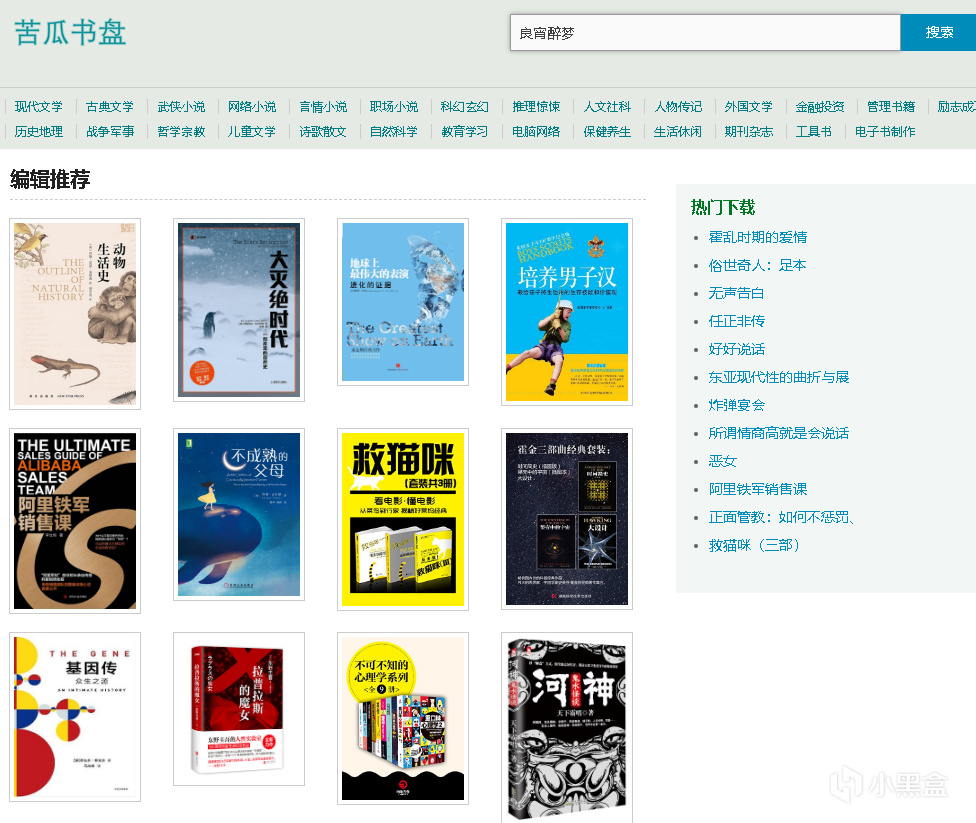Open the 不可不知的心理学系列 book cover
The image size is (976, 823).
pyautogui.click(x=403, y=718)
